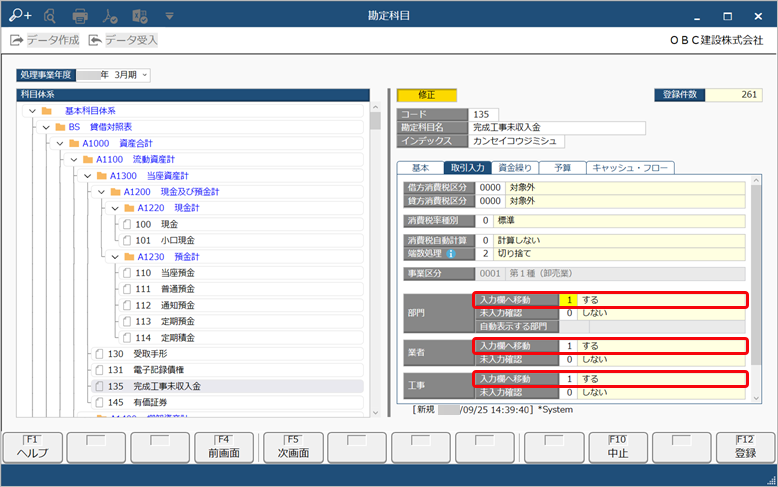Screen dimensions: 778x487
Task: Click the printer icon
Action: [80, 16]
